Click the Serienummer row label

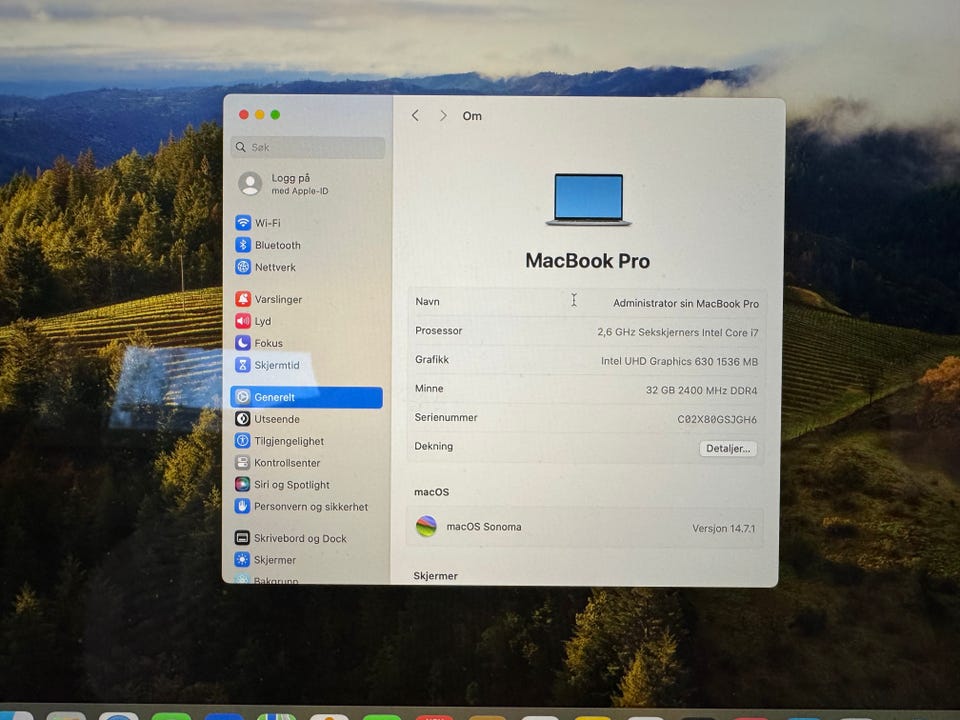pos(446,417)
